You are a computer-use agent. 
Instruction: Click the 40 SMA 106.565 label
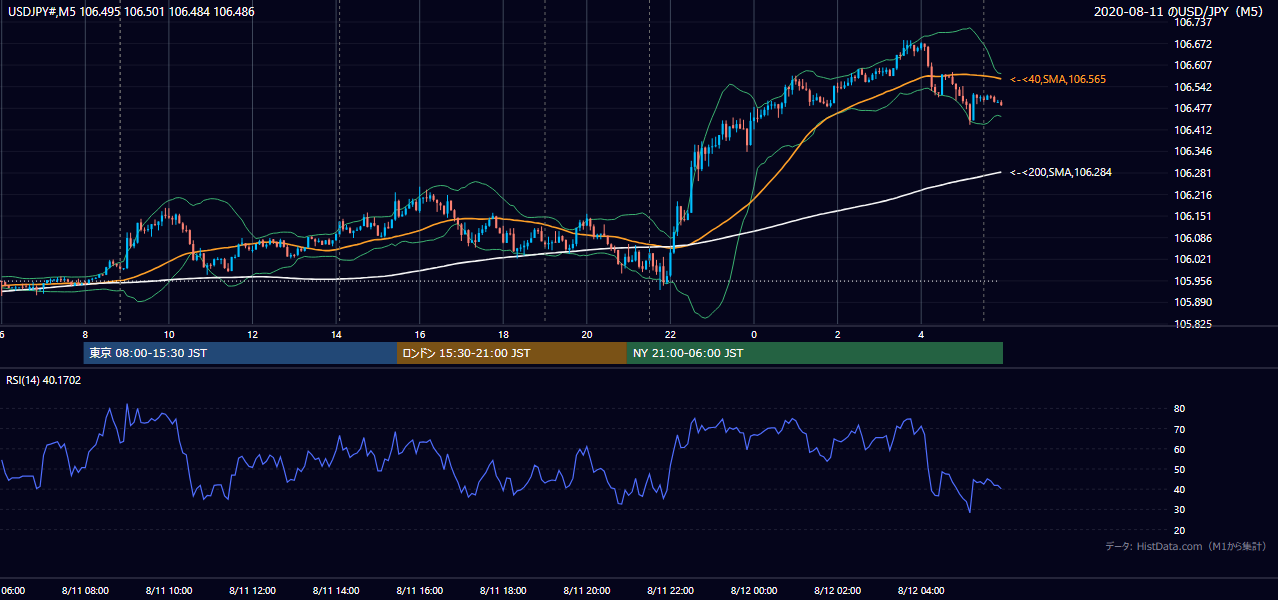coord(1058,79)
